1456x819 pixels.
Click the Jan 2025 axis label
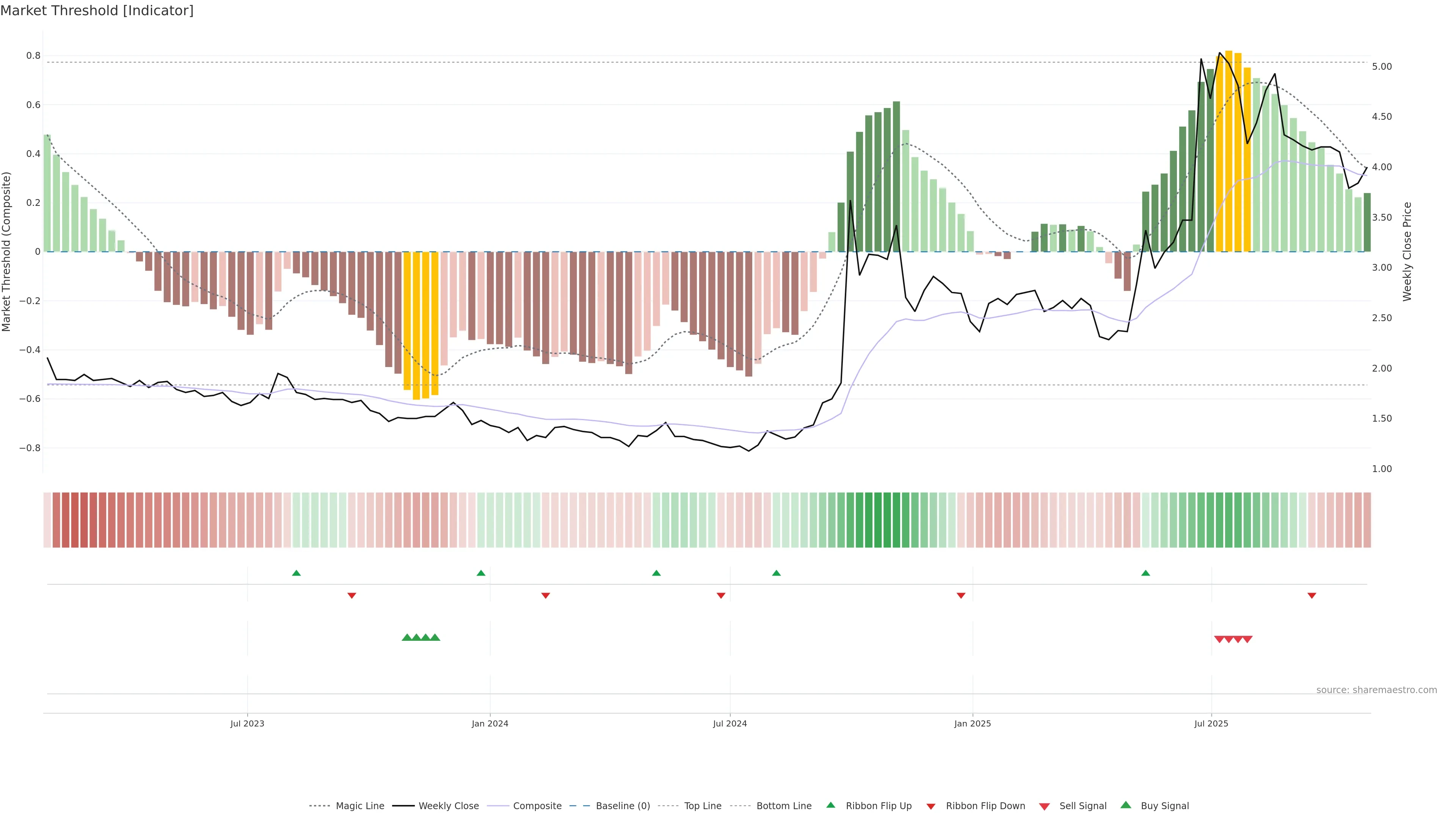(x=972, y=723)
